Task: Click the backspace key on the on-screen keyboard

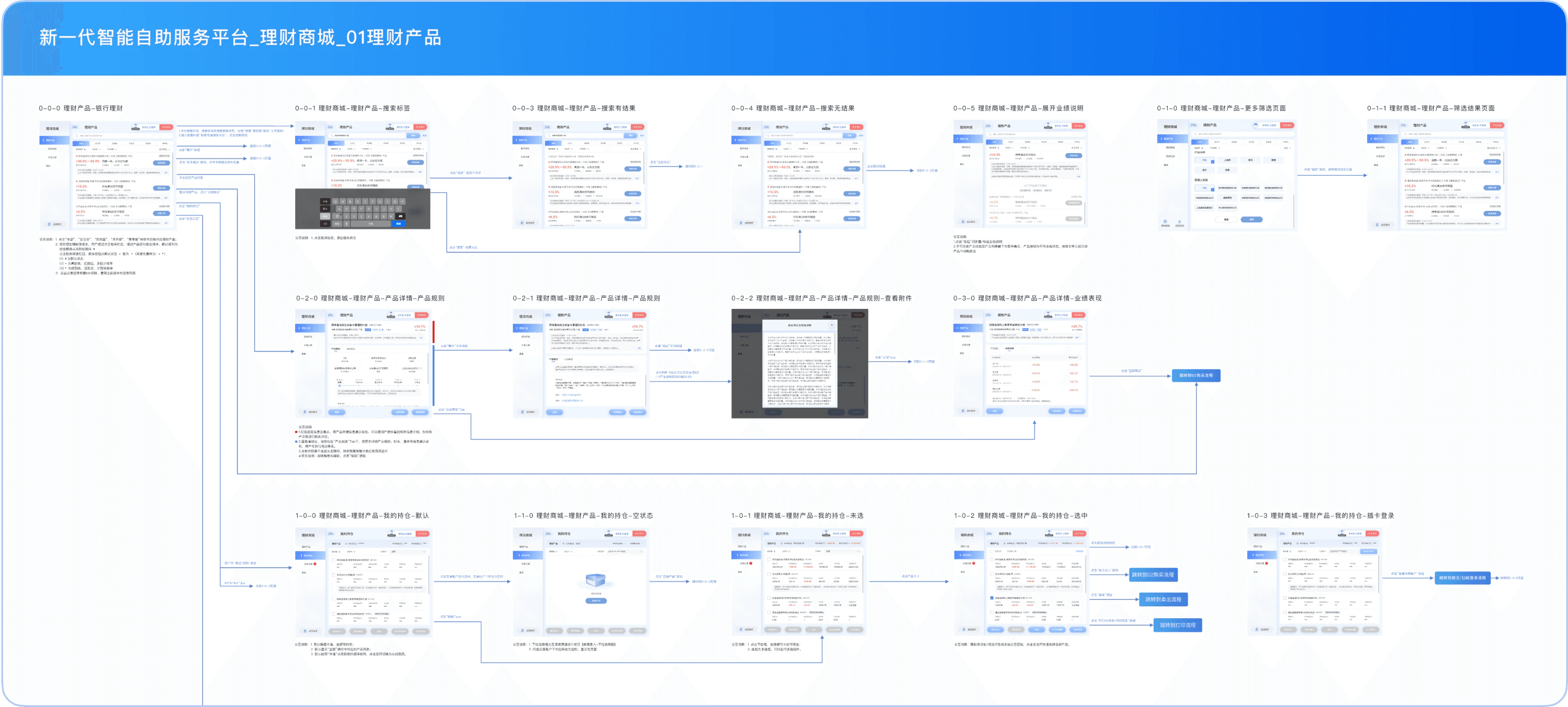Action: coord(399,215)
